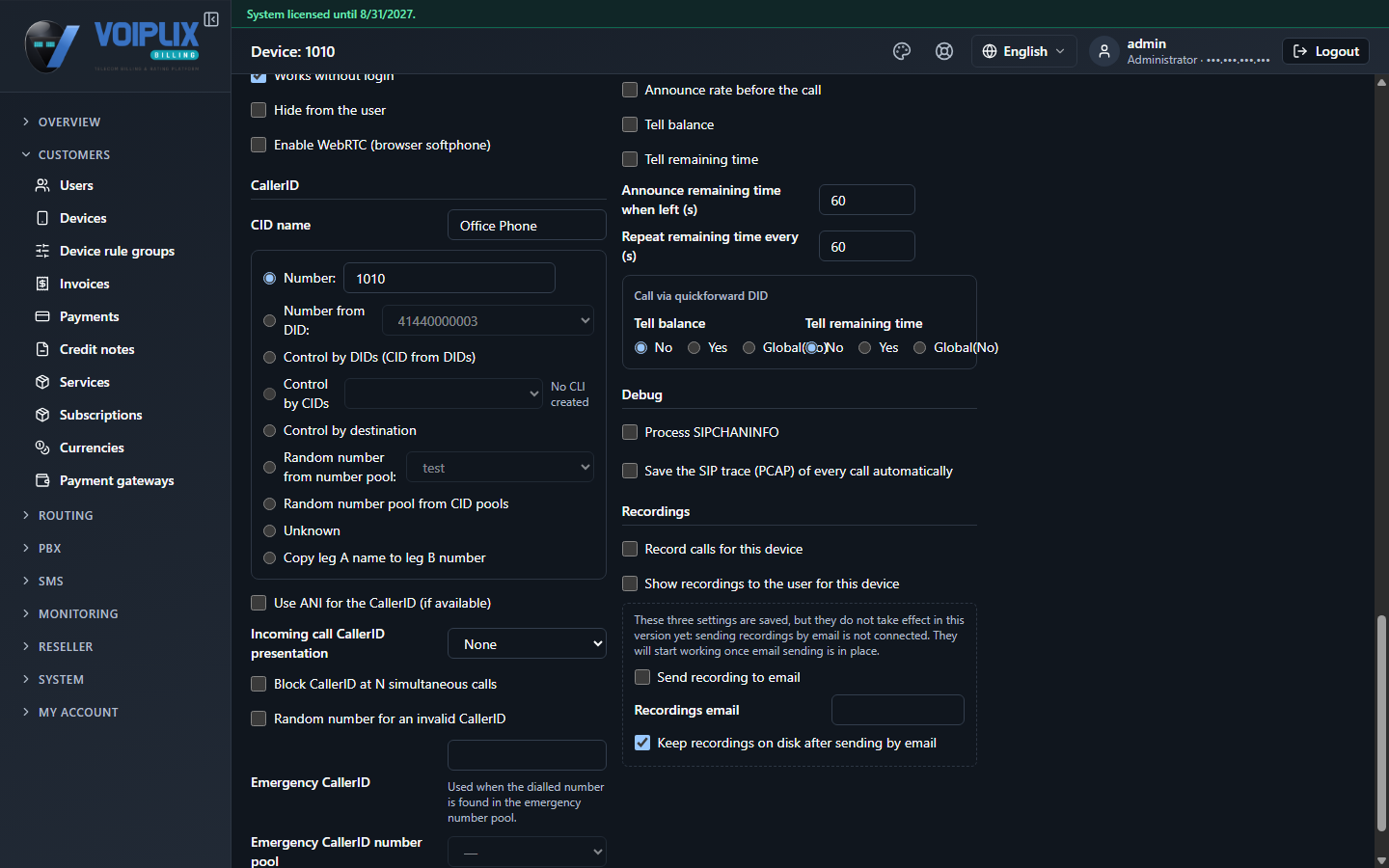Select Copy leg A name radio

pos(270,557)
